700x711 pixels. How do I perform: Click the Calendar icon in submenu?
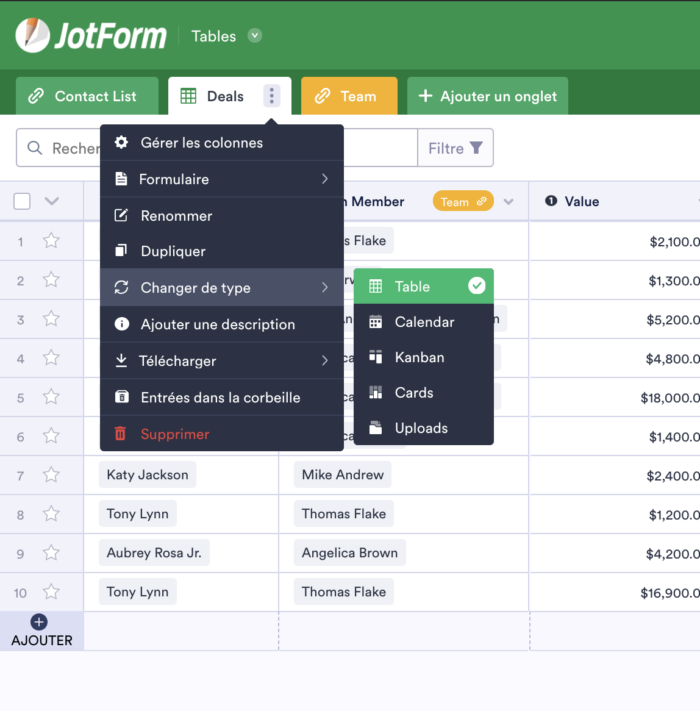point(375,321)
